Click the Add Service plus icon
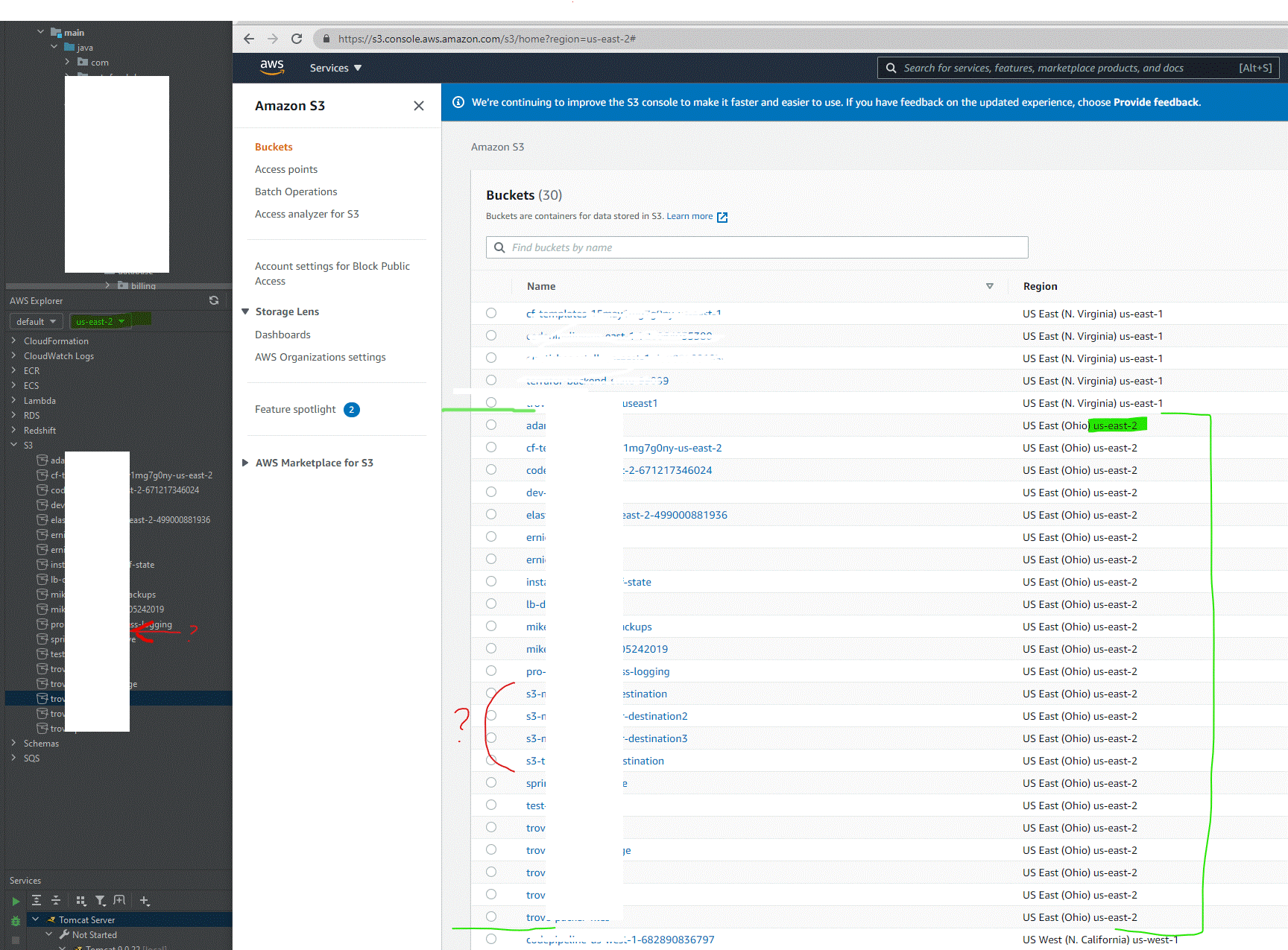 143,900
